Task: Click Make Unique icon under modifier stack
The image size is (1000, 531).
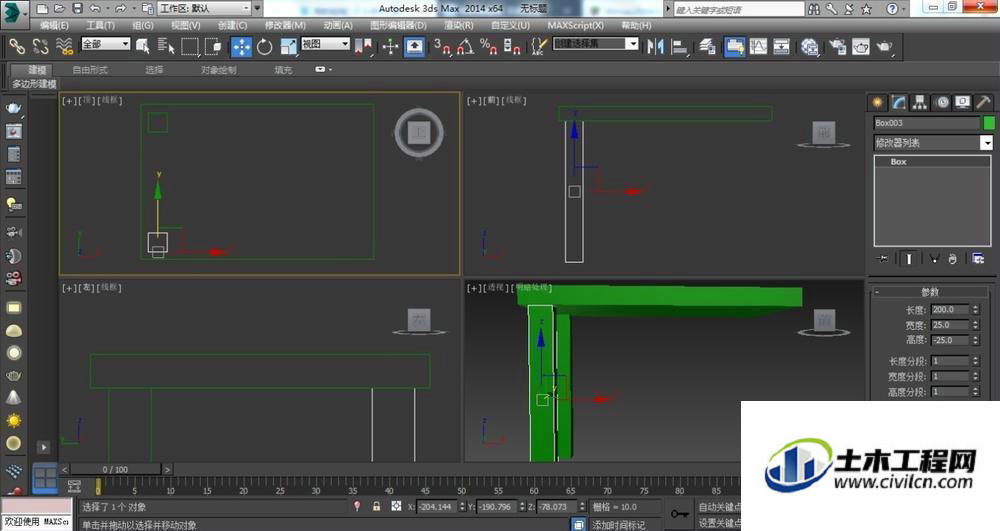Action: pyautogui.click(x=934, y=259)
